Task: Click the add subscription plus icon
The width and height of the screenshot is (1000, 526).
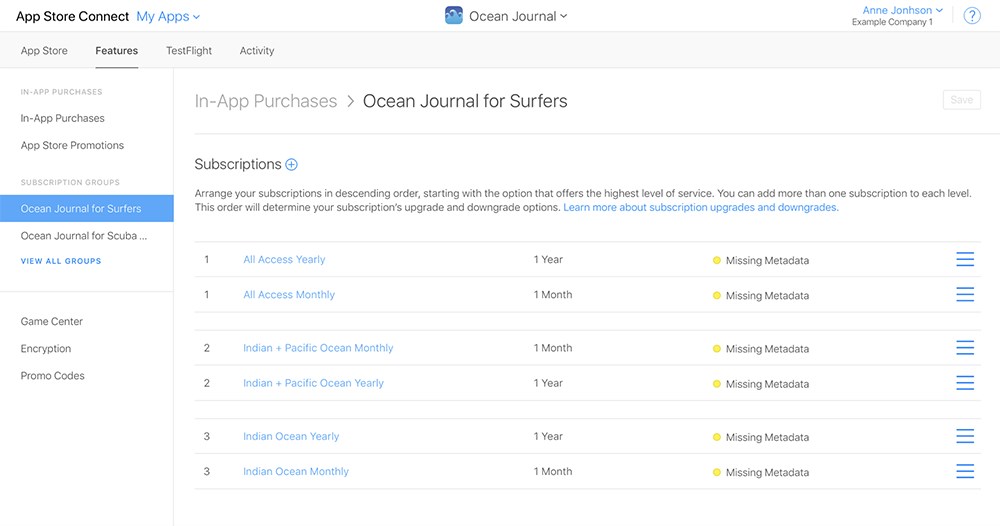Action: point(291,164)
